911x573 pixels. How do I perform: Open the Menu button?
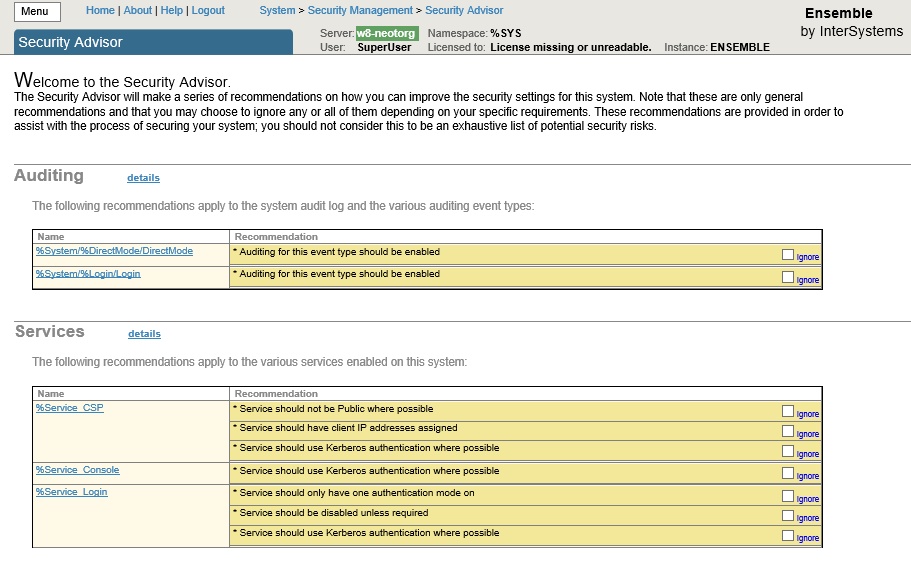click(x=37, y=12)
